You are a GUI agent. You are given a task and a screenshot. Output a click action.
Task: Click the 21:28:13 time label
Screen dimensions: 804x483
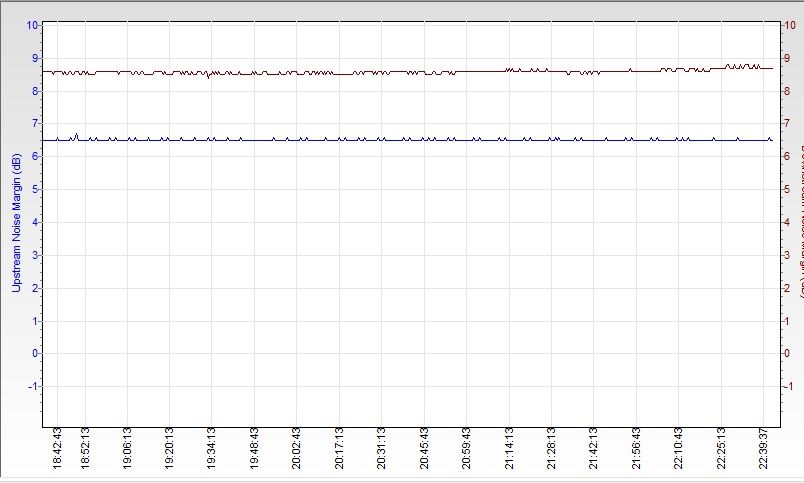click(x=551, y=448)
